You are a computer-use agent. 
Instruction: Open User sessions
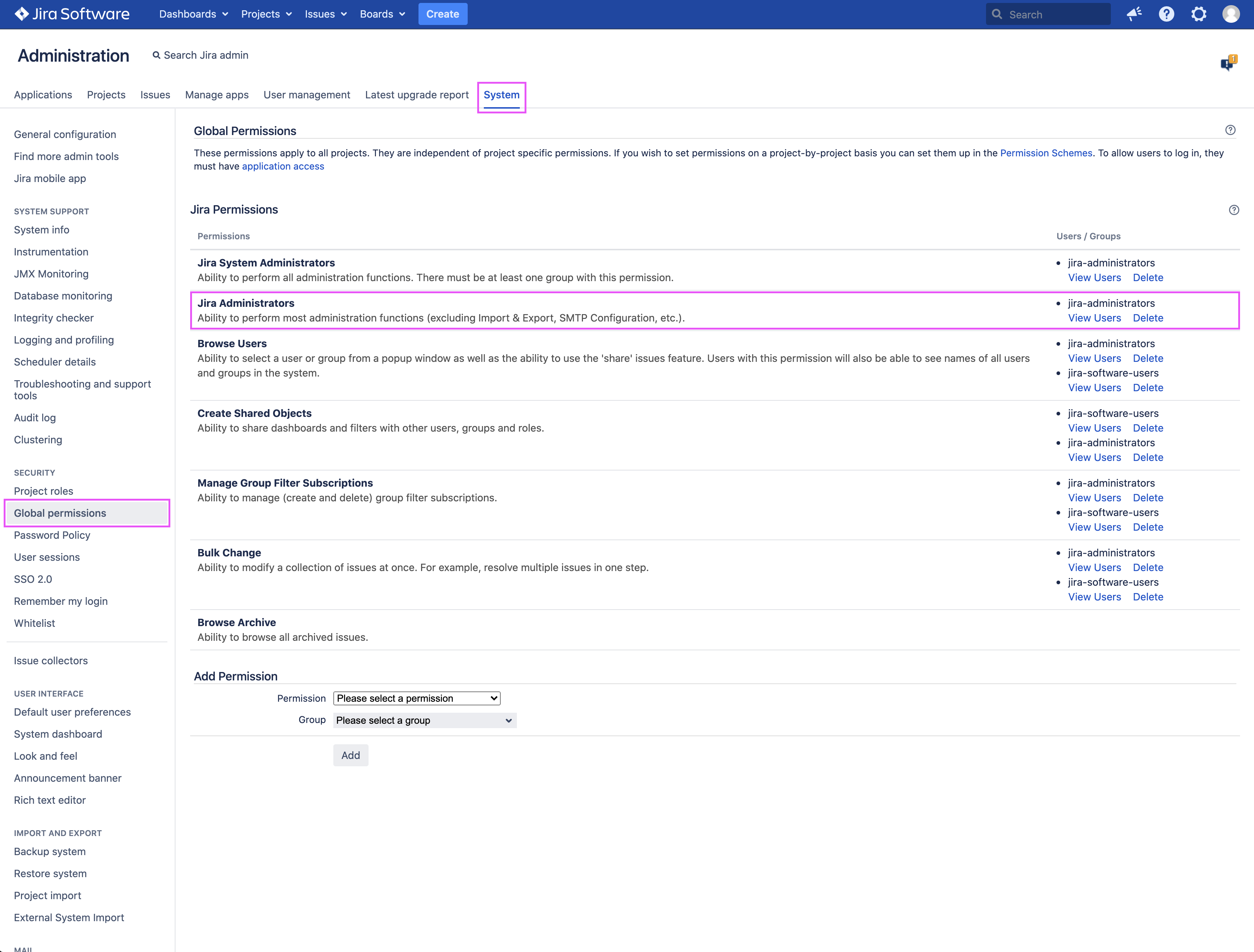coord(47,557)
